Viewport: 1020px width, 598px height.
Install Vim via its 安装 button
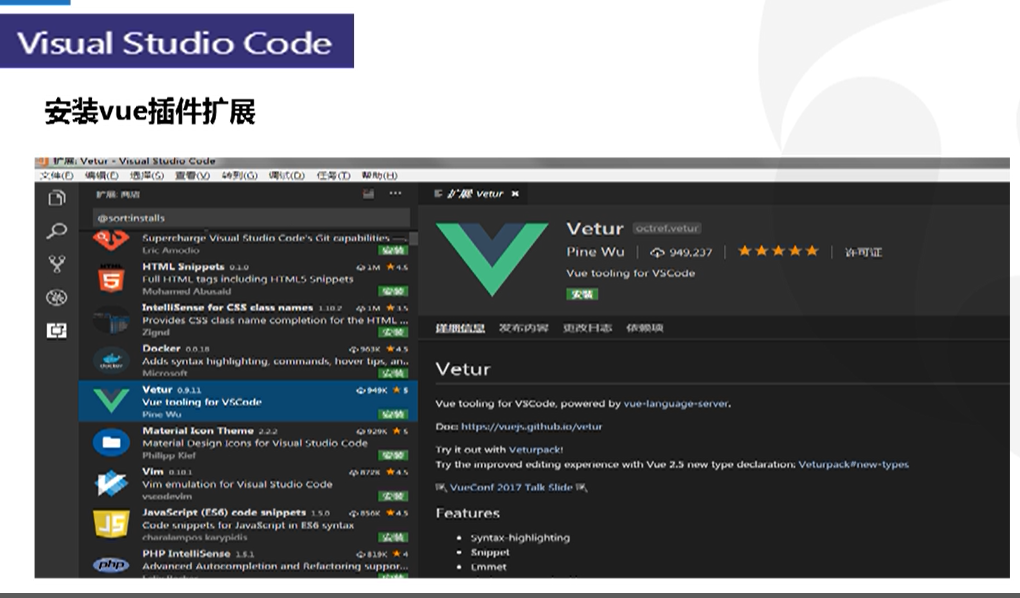(393, 496)
